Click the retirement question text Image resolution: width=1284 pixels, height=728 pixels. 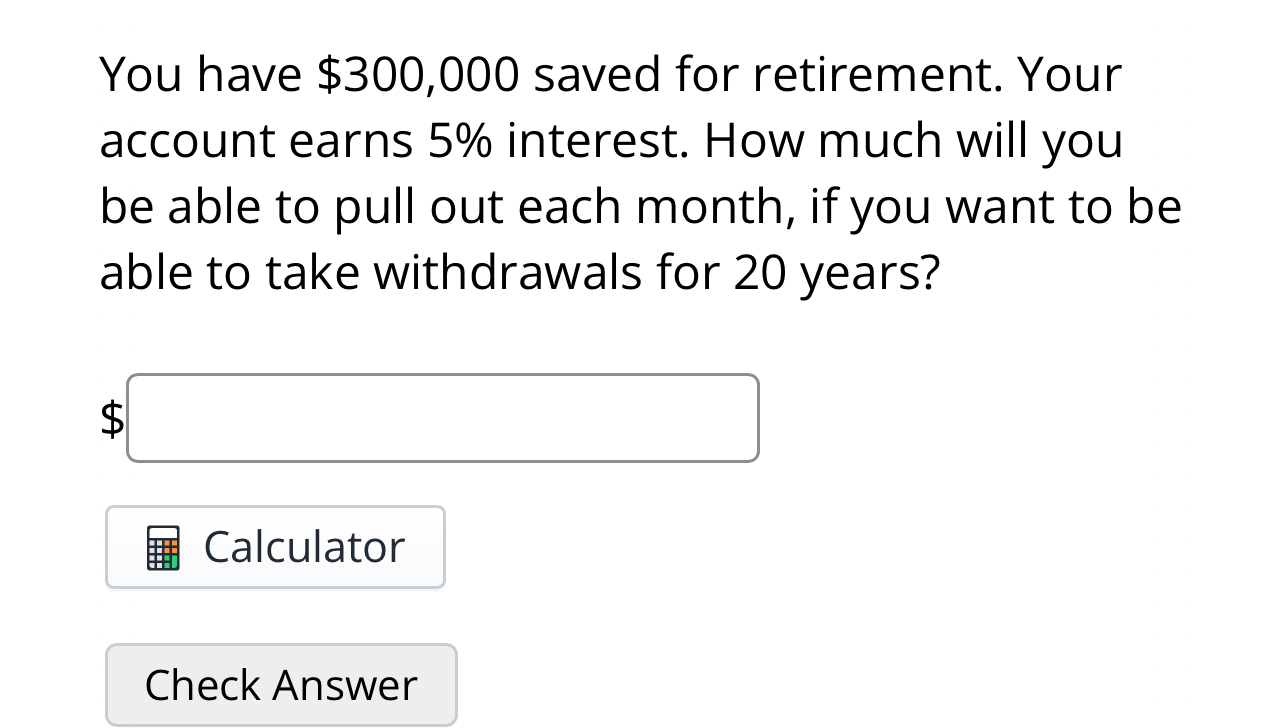pyautogui.click(x=640, y=172)
